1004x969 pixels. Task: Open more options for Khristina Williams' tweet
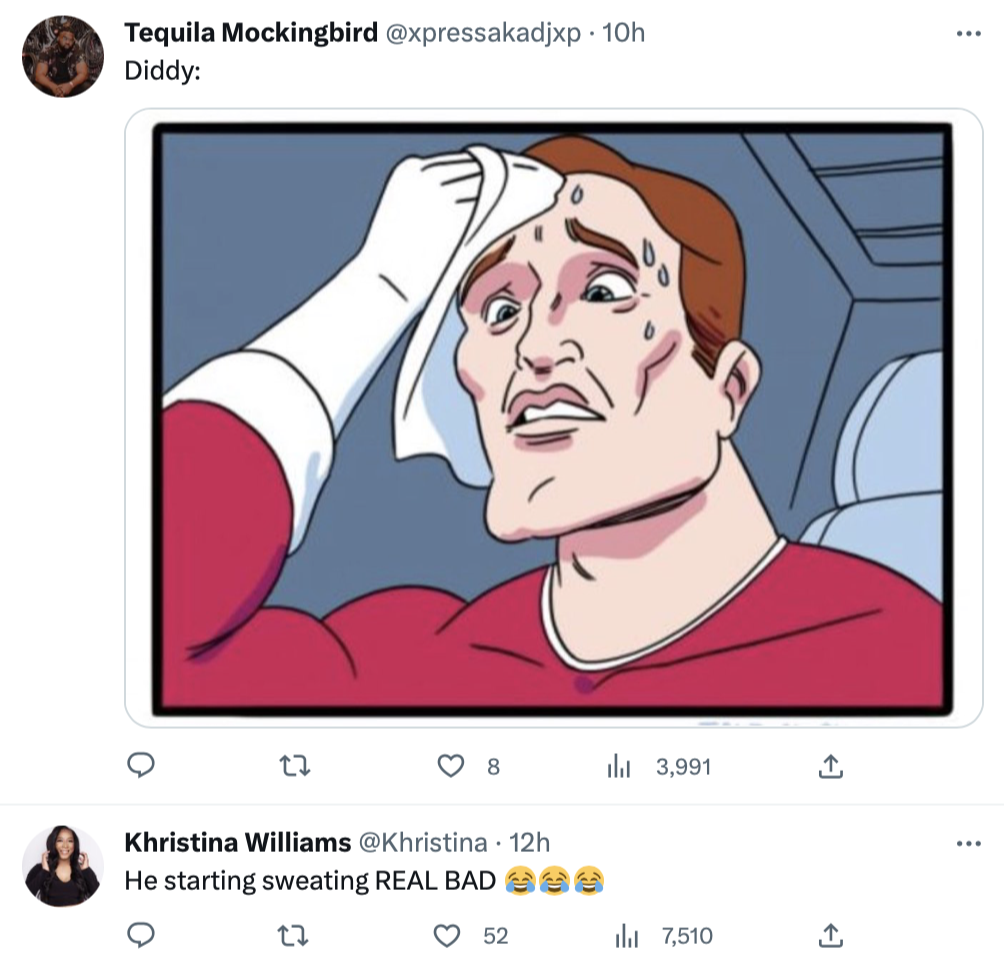(968, 843)
